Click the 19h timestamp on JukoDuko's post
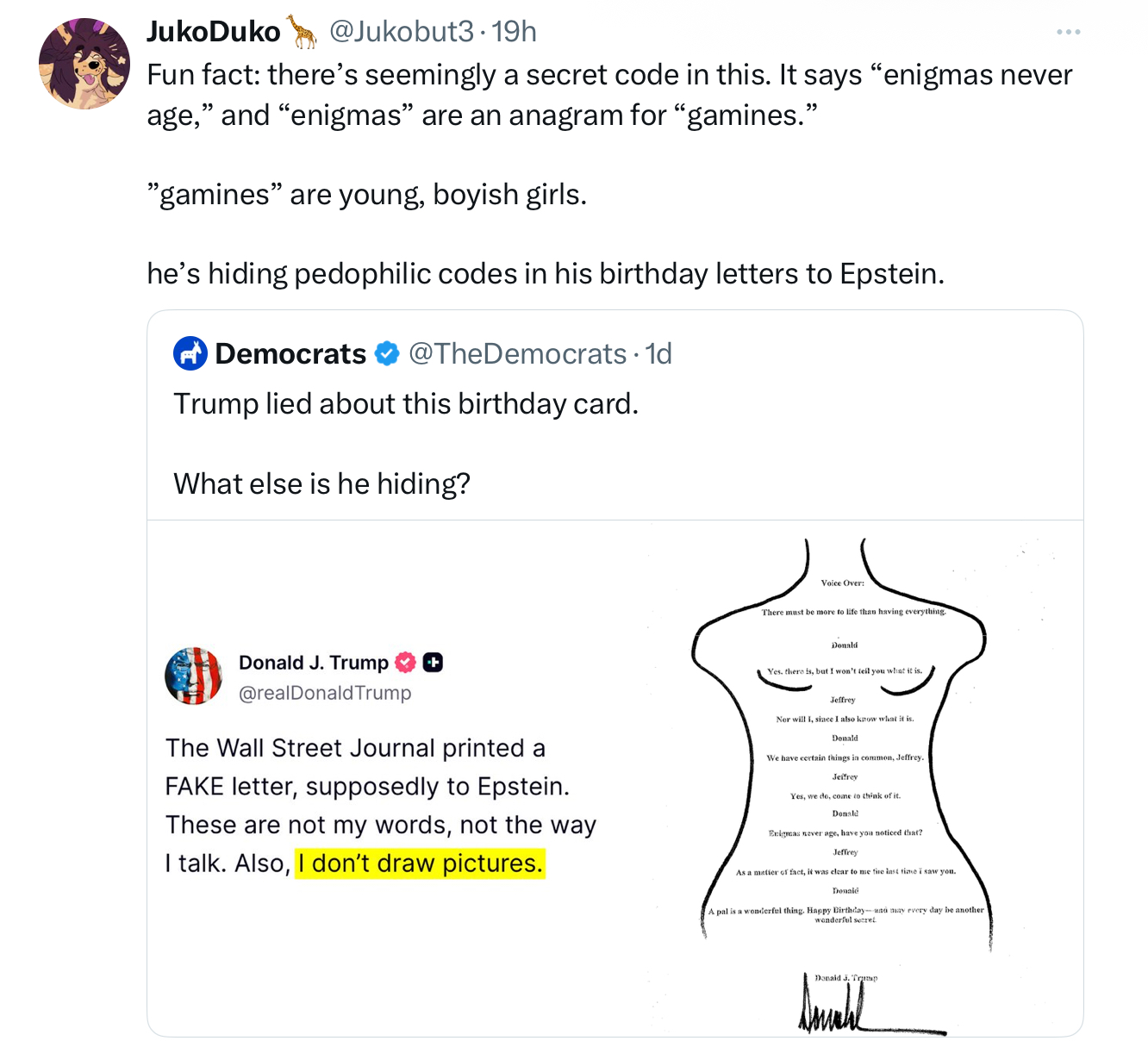1148x1047 pixels. (x=512, y=31)
